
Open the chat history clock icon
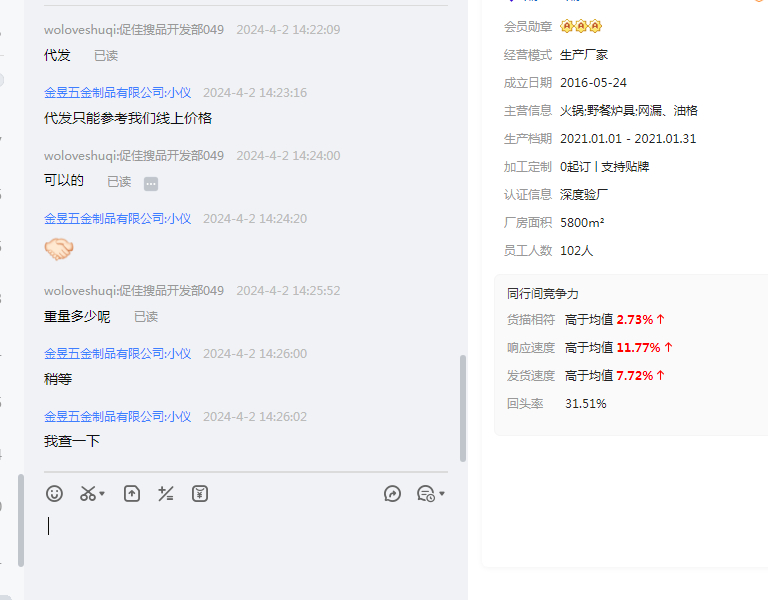pyautogui.click(x=425, y=493)
